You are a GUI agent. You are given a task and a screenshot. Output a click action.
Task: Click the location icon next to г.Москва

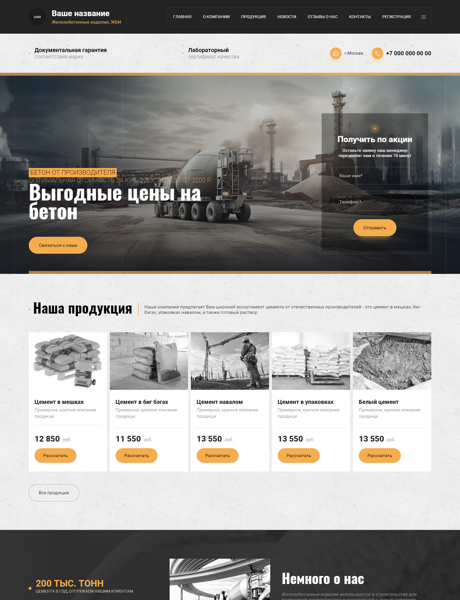click(336, 53)
